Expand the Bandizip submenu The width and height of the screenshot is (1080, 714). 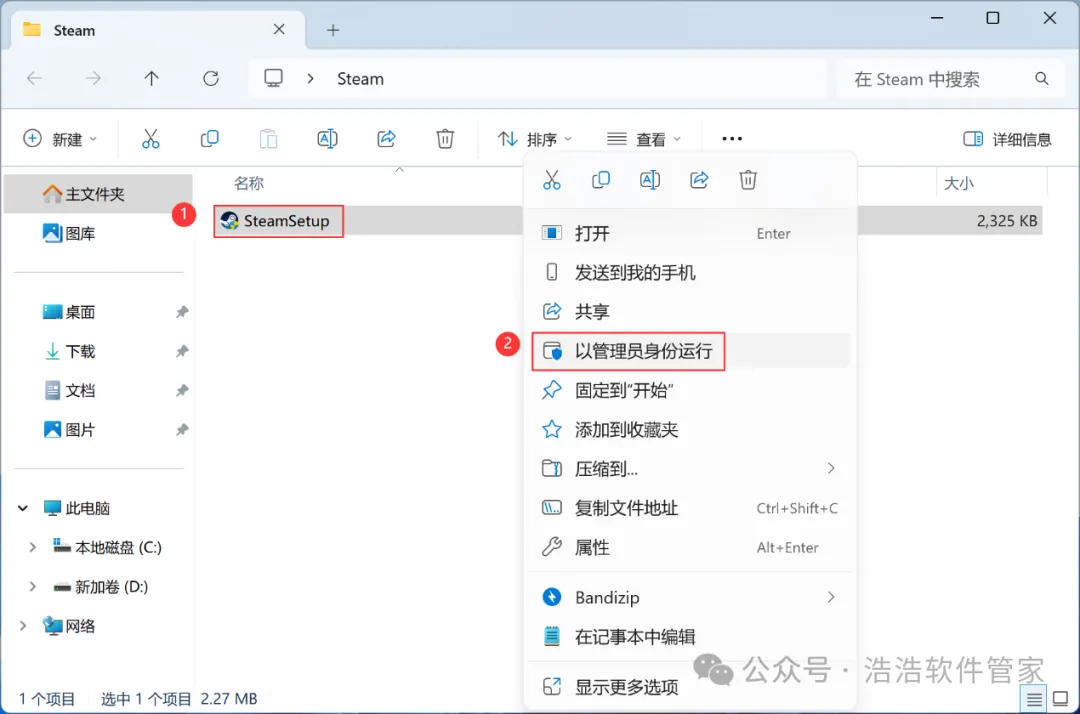click(831, 597)
